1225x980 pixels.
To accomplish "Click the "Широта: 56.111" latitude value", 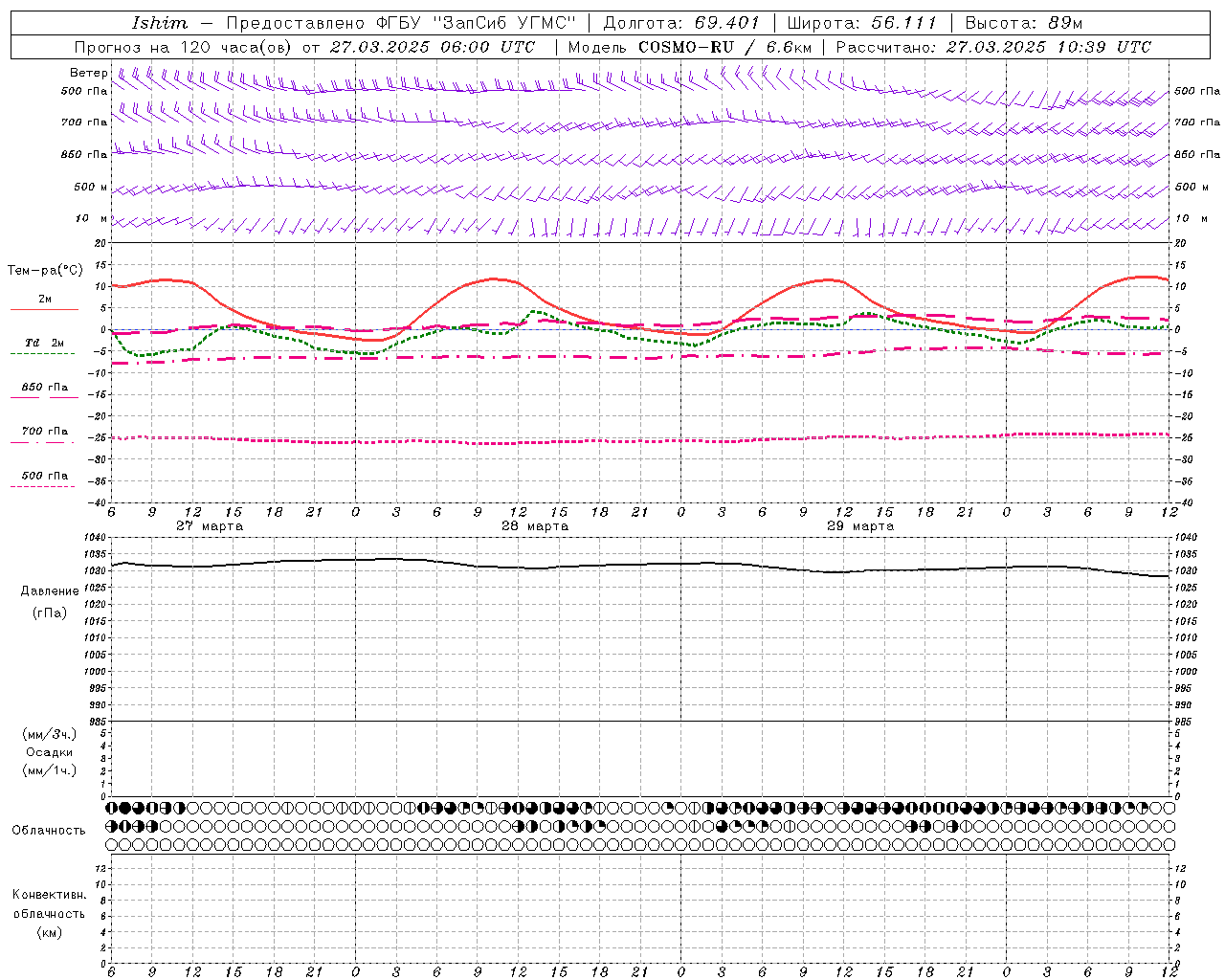I will (861, 23).
